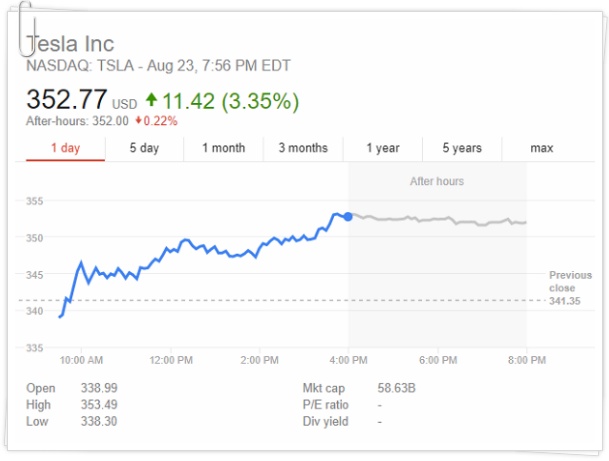Select the 1 day tab
This screenshot has height=461, width=609.
click(x=66, y=148)
